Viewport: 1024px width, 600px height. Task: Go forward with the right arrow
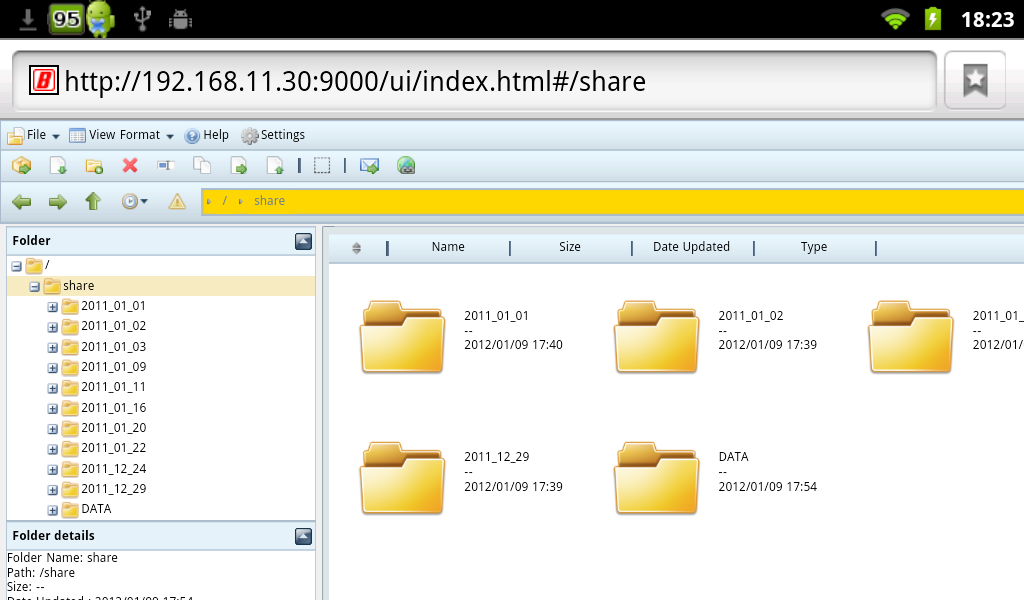click(x=57, y=202)
